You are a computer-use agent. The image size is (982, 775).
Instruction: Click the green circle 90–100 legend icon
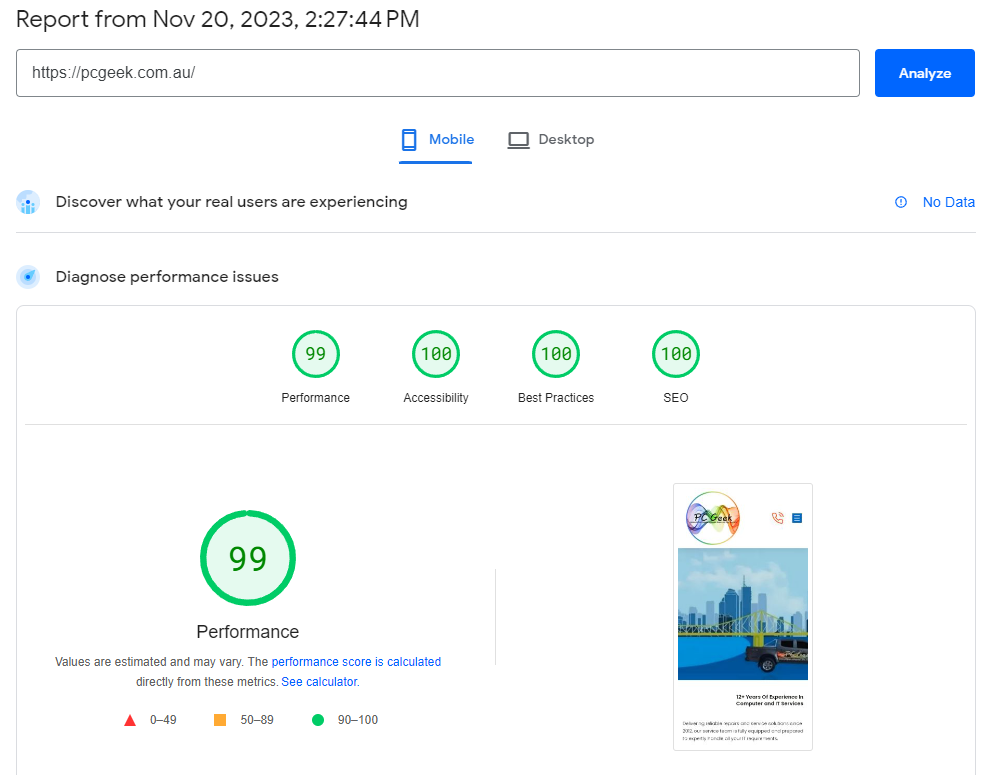tap(318, 720)
